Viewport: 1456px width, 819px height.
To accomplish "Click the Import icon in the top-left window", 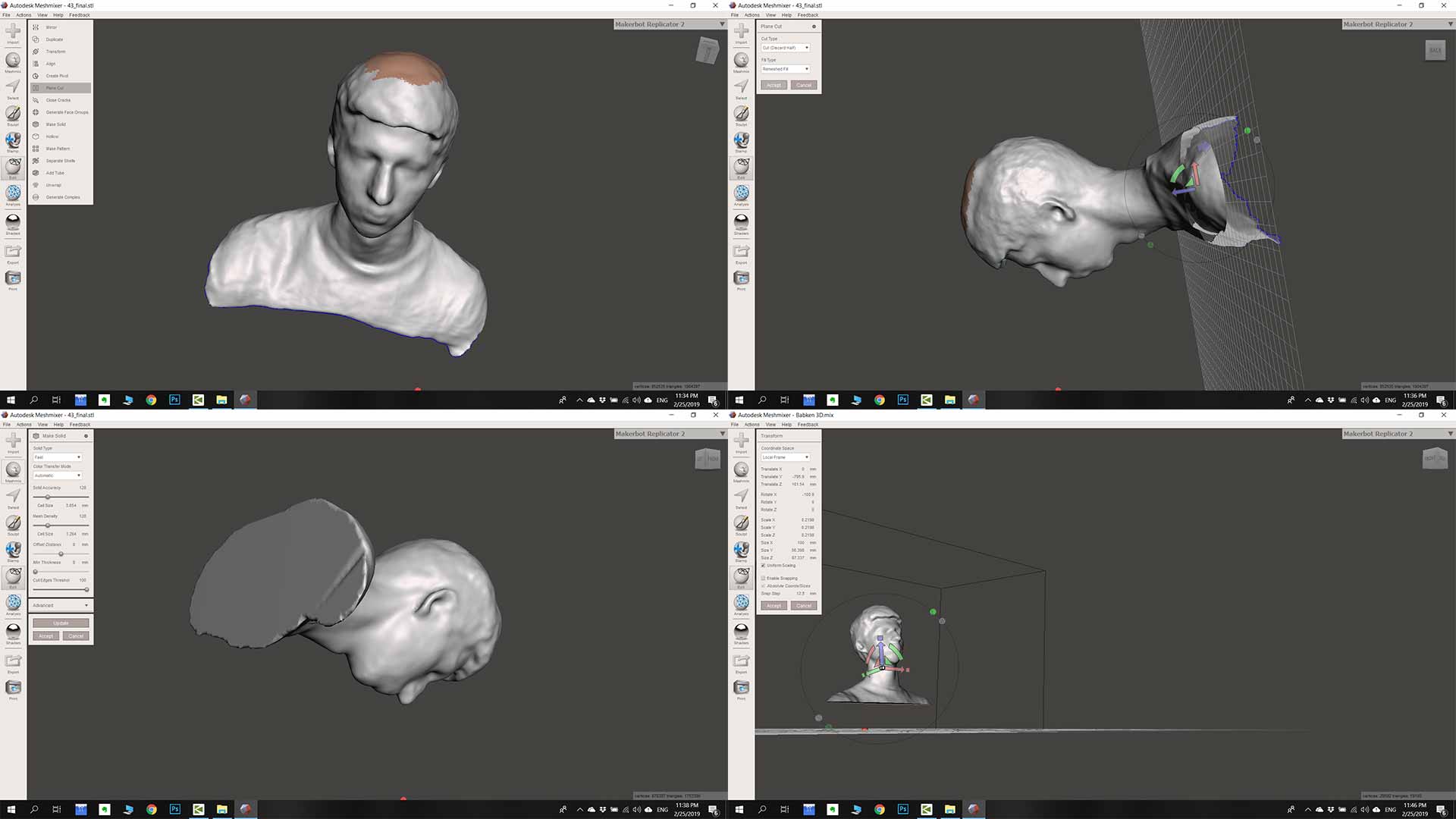I will (13, 32).
